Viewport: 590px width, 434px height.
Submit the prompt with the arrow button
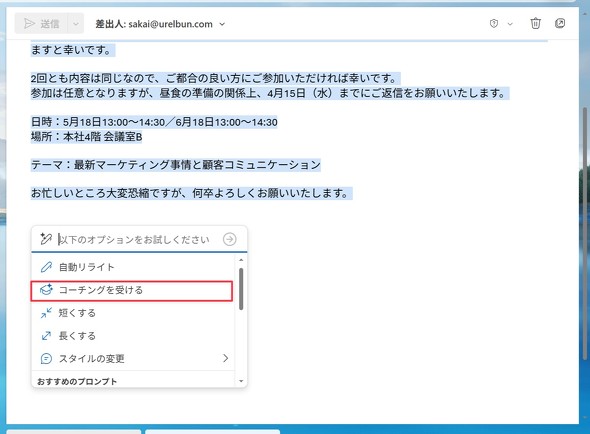230,239
